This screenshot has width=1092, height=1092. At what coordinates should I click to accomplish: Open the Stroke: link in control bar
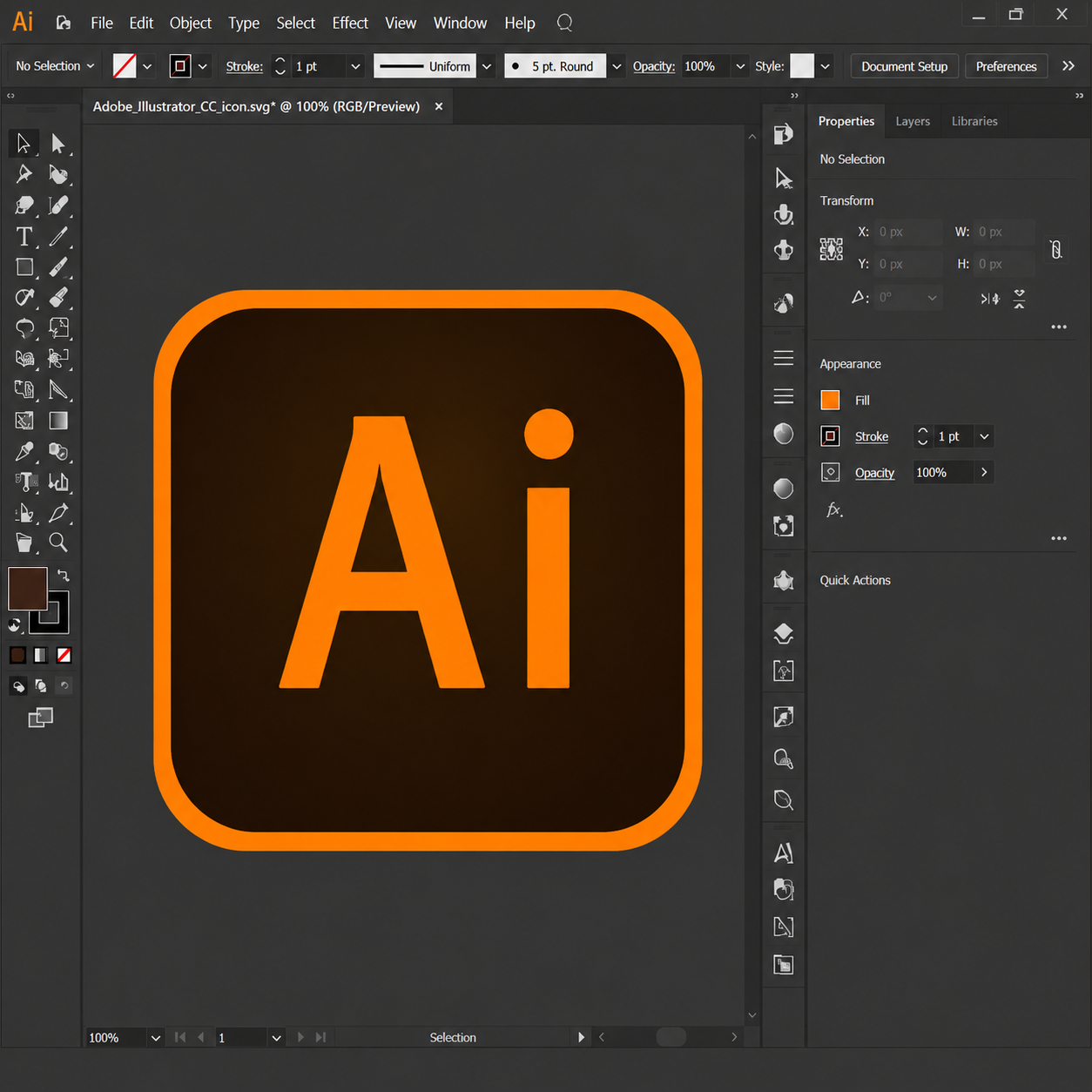pos(244,66)
